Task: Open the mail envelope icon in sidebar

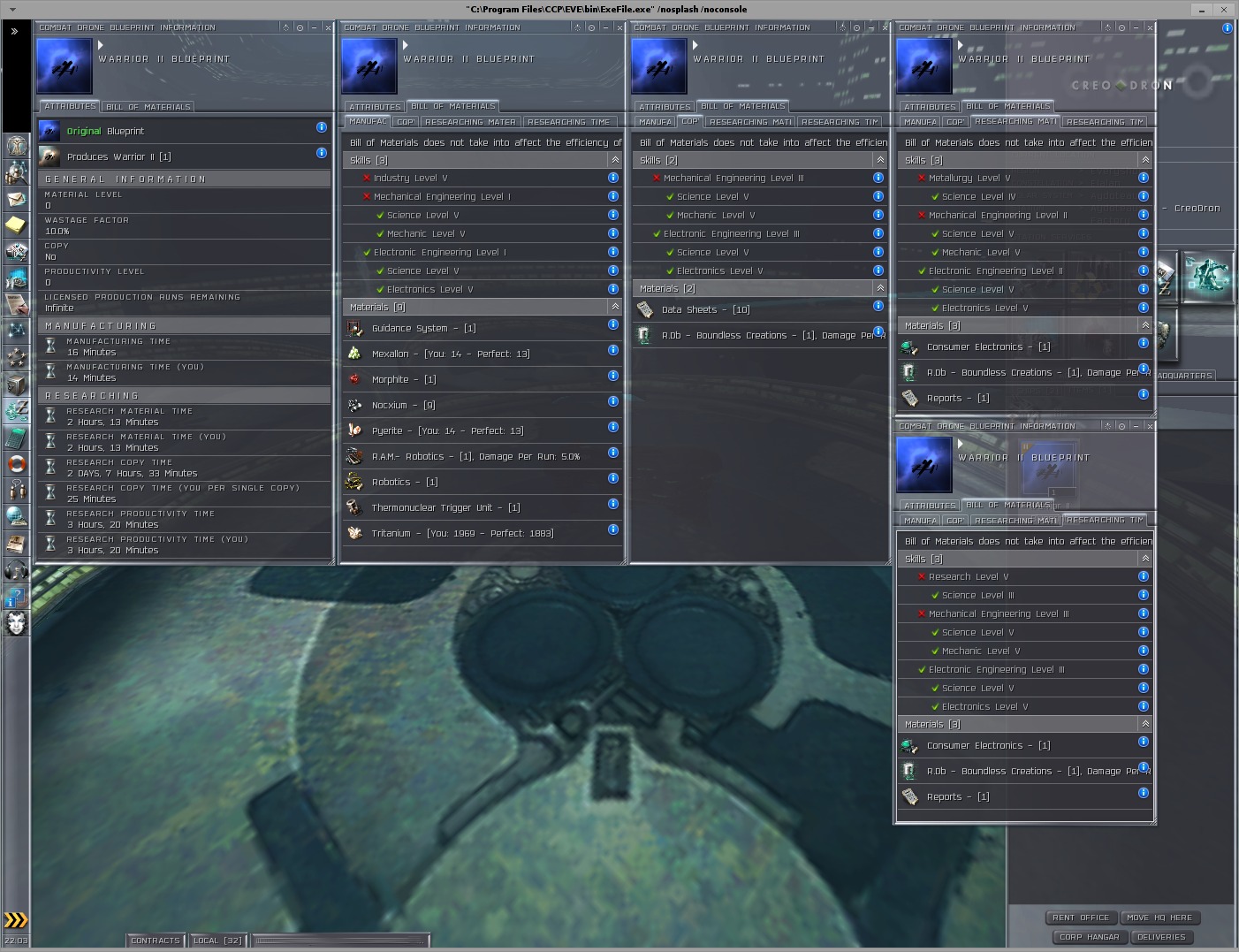Action: coord(17,198)
